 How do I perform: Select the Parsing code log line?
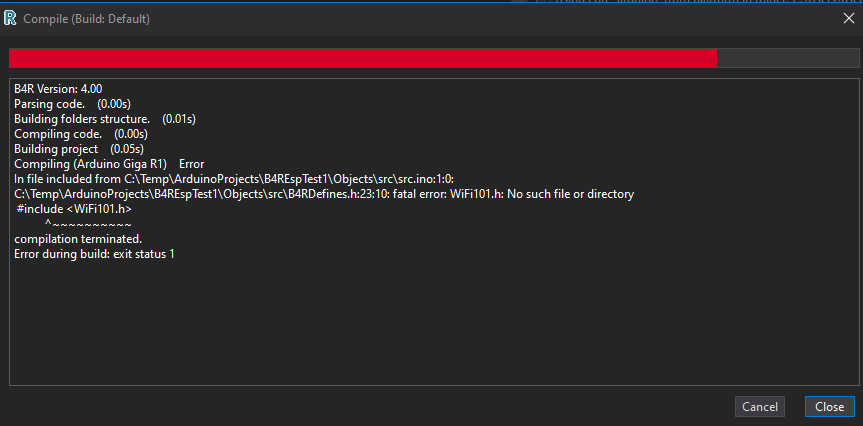72,104
